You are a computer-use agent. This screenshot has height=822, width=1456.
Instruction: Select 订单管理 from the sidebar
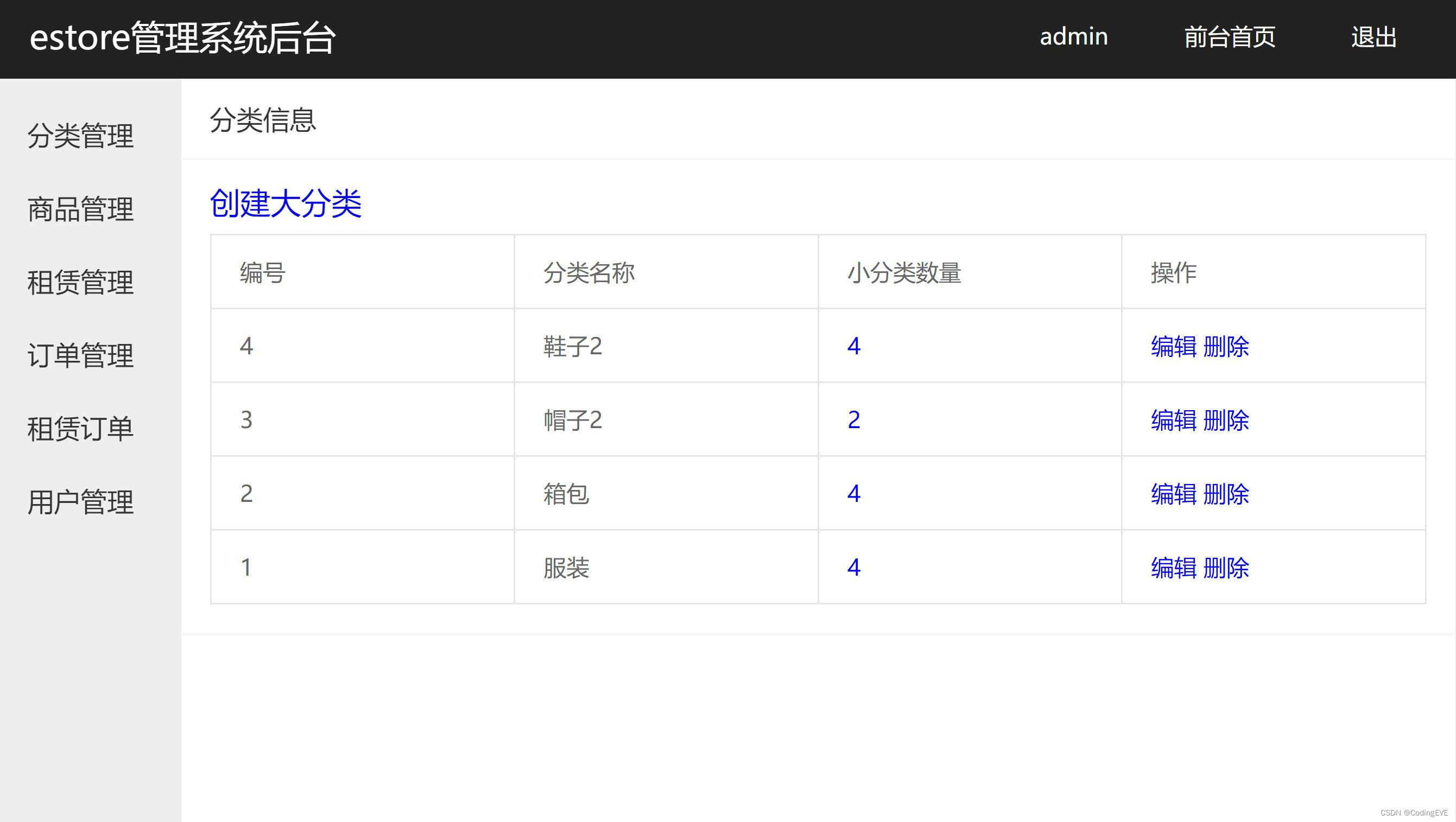pyautogui.click(x=80, y=356)
